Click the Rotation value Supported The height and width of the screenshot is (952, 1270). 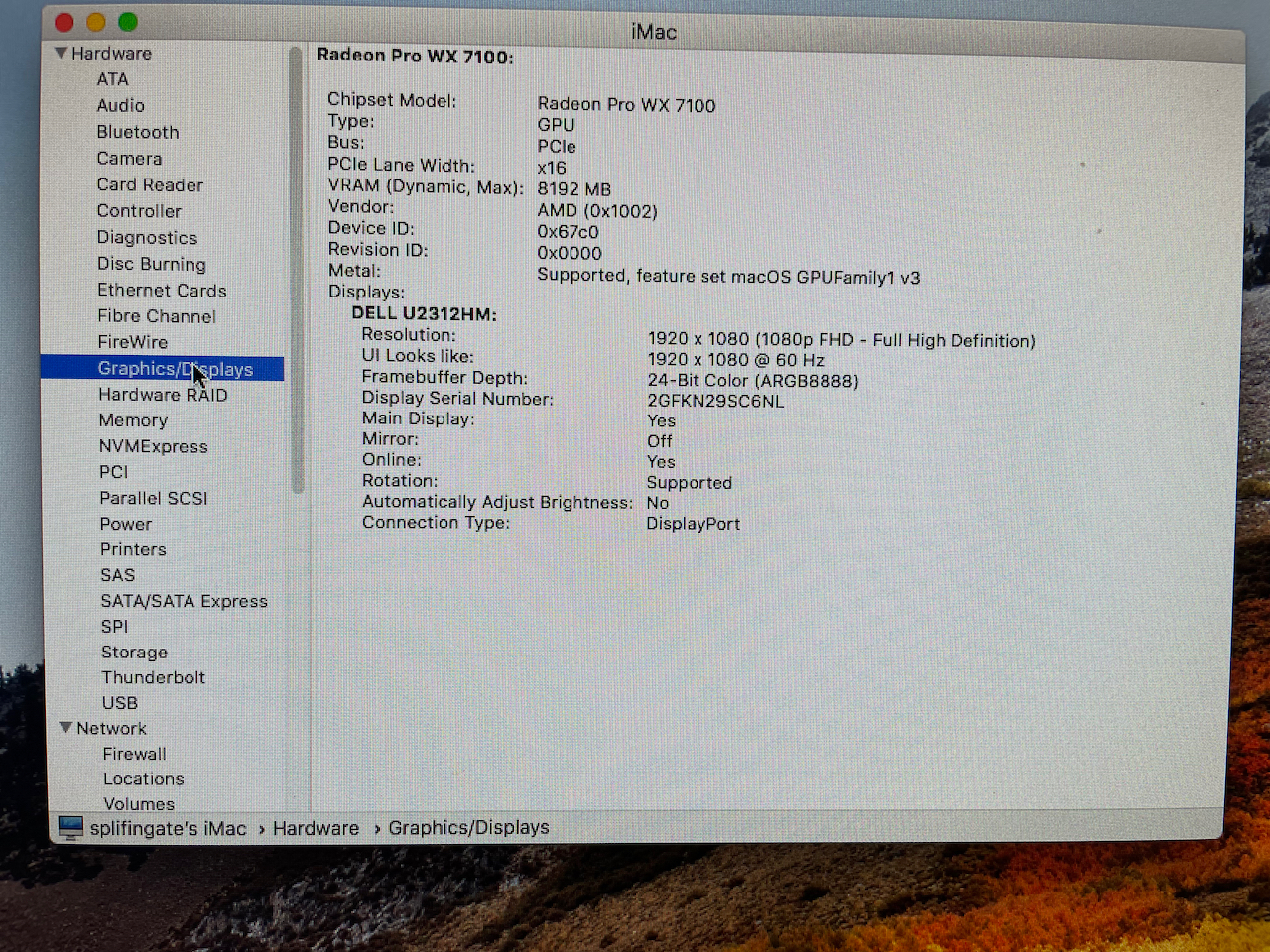point(690,483)
